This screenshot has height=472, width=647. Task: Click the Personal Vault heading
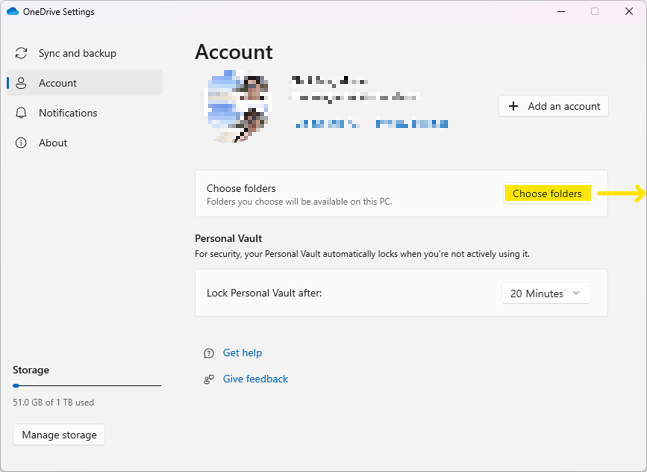pyautogui.click(x=228, y=238)
